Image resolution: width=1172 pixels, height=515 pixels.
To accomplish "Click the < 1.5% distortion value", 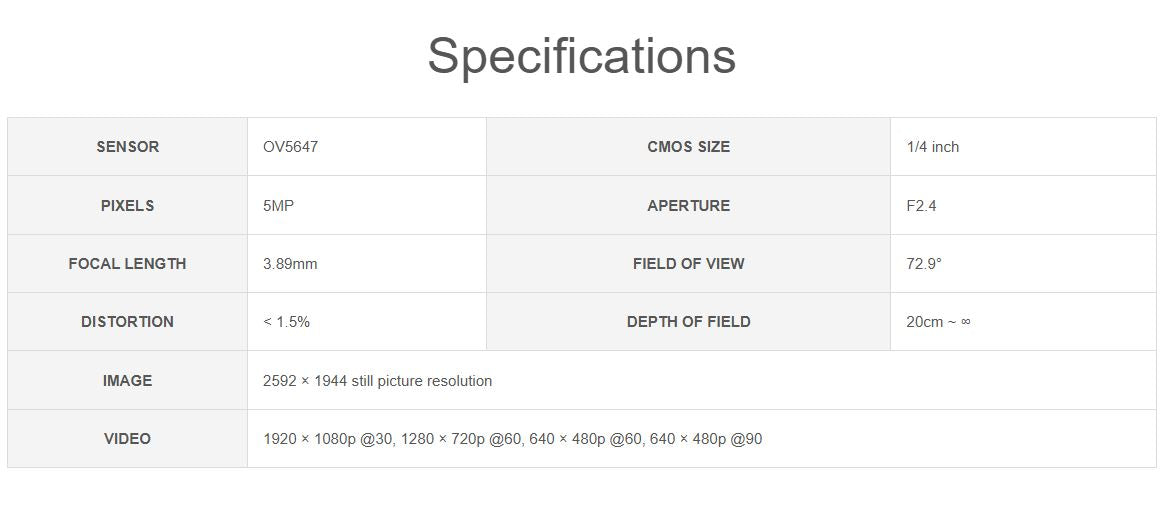I will click(286, 322).
